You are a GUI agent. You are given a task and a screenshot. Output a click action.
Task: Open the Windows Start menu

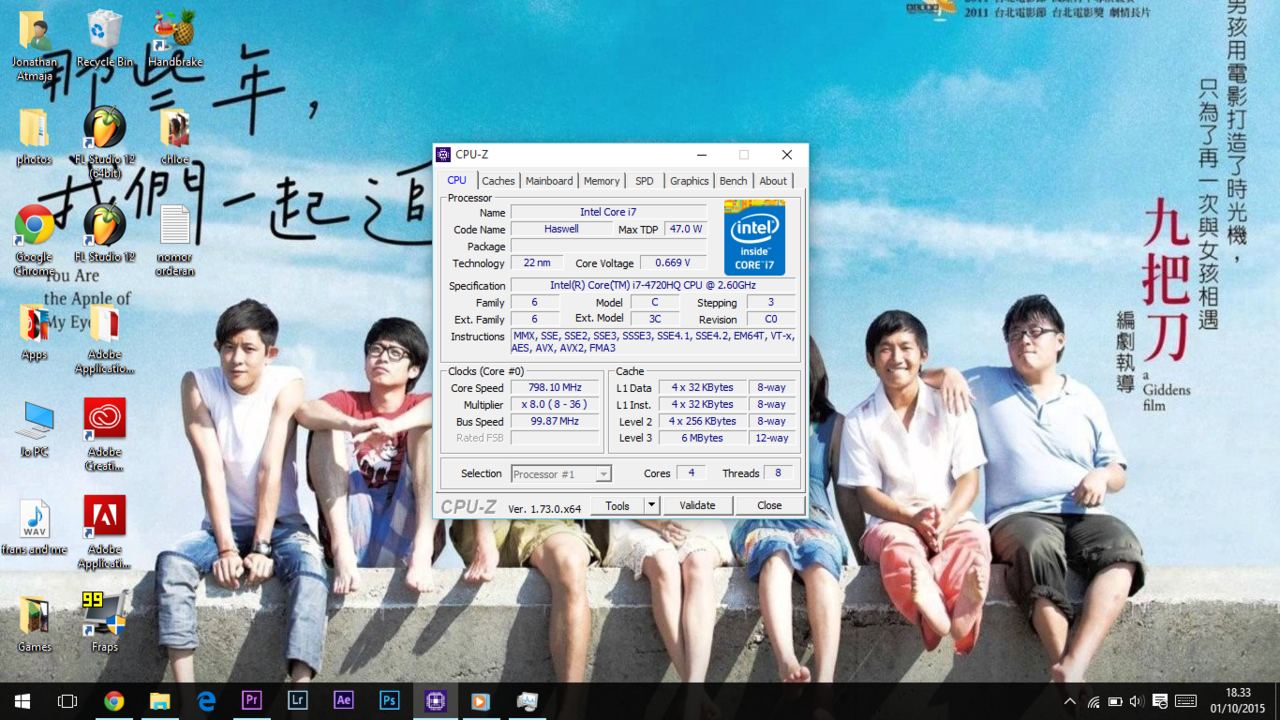[x=22, y=701]
